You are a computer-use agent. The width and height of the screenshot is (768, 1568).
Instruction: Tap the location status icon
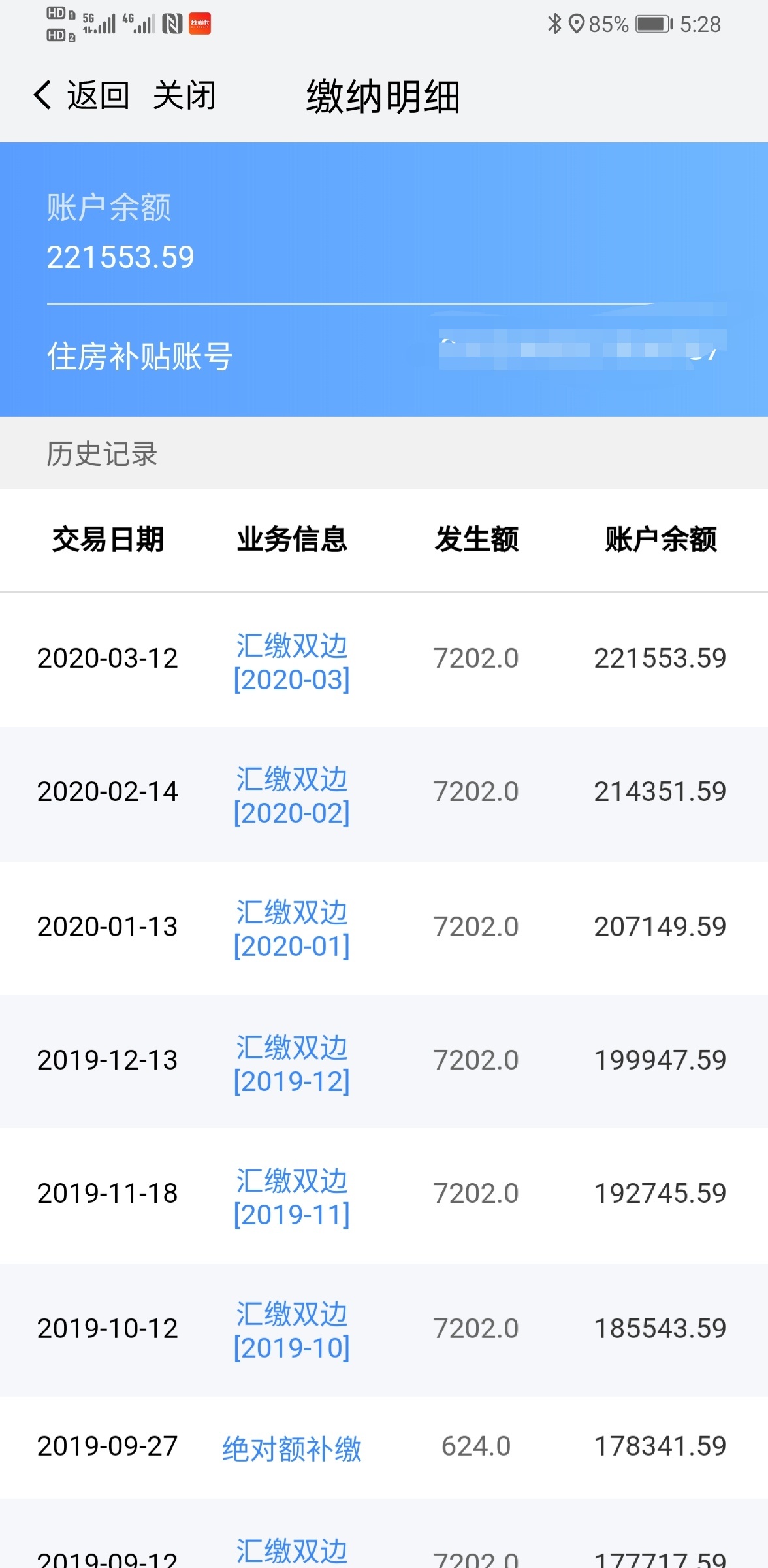click(x=576, y=24)
